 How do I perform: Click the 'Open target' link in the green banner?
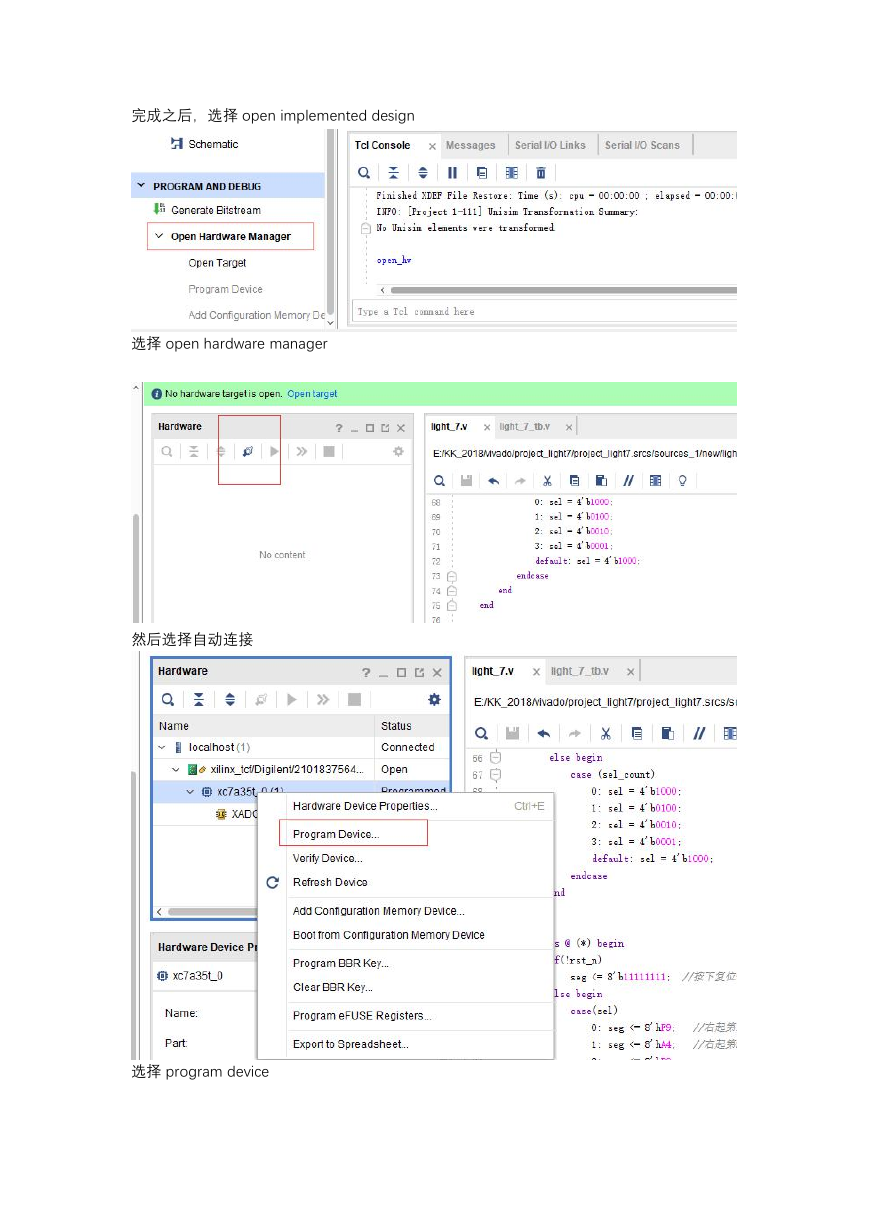click(x=312, y=394)
